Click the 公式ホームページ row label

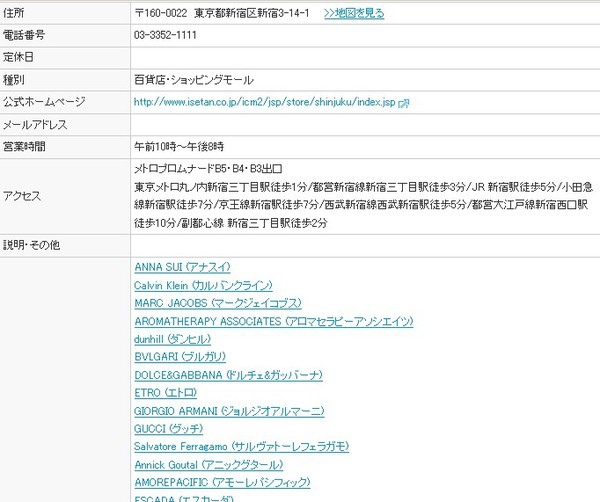pyautogui.click(x=44, y=102)
